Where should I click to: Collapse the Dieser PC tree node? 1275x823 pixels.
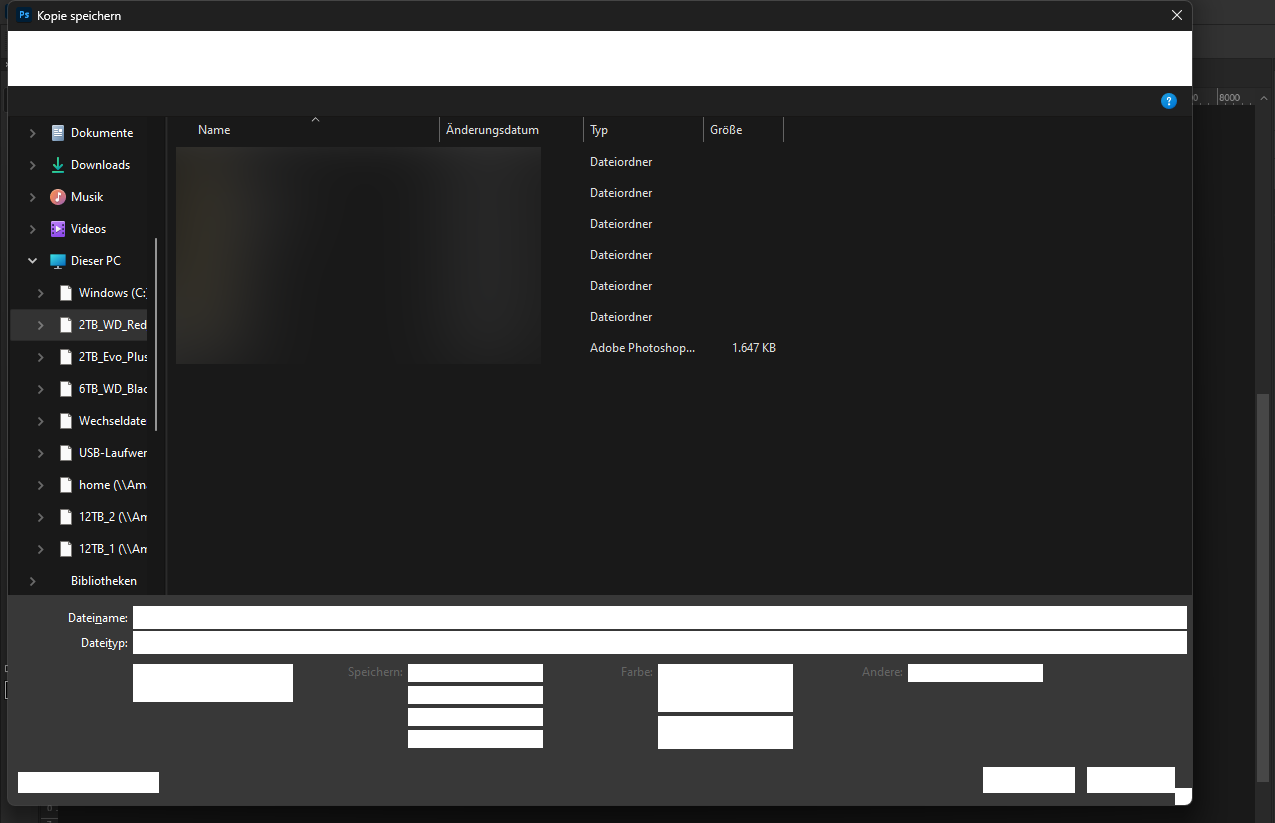[x=33, y=261]
